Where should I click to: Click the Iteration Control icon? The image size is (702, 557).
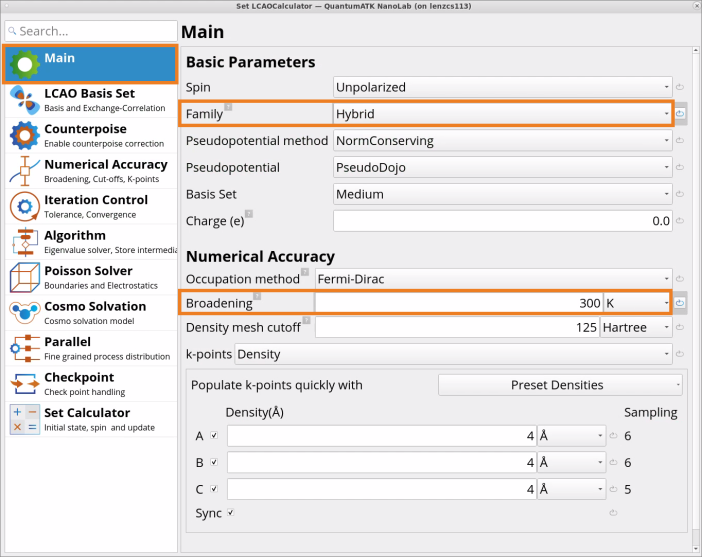pos(24,207)
